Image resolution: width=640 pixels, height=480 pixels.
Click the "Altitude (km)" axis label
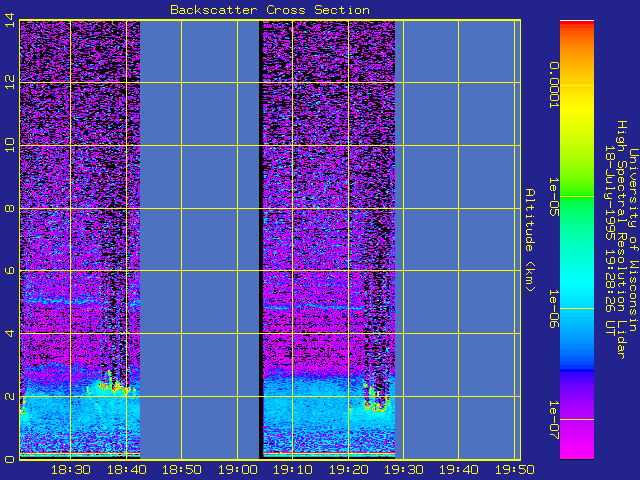(x=529, y=240)
